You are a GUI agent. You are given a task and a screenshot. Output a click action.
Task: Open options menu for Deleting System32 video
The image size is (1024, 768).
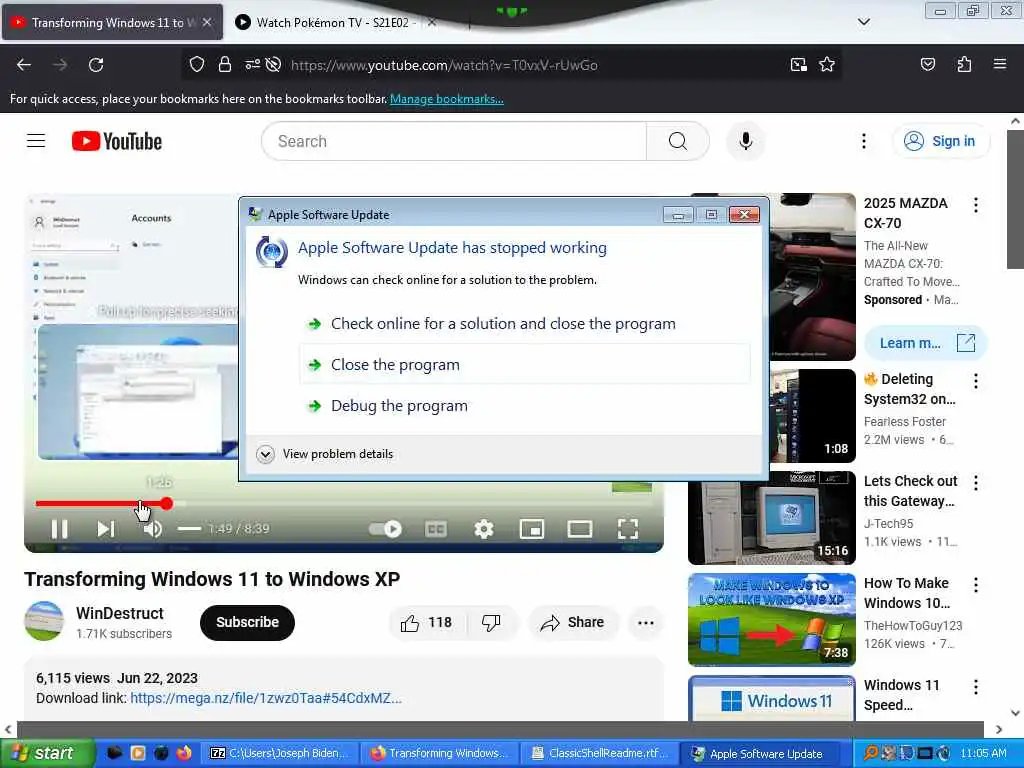976,381
